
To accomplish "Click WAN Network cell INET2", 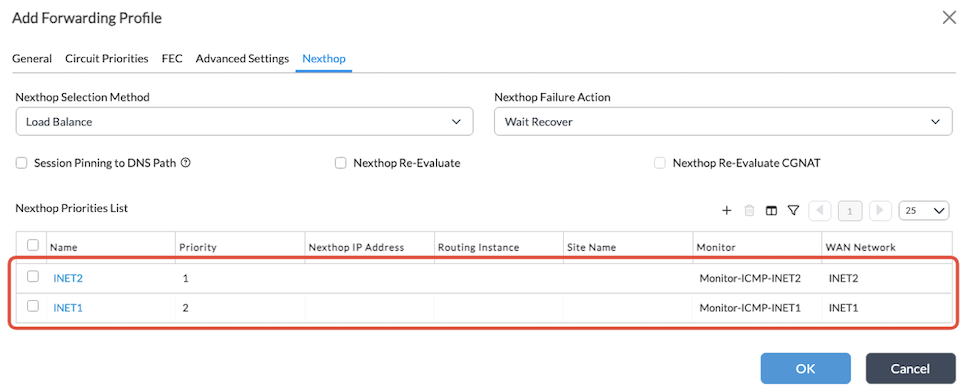I will point(843,278).
